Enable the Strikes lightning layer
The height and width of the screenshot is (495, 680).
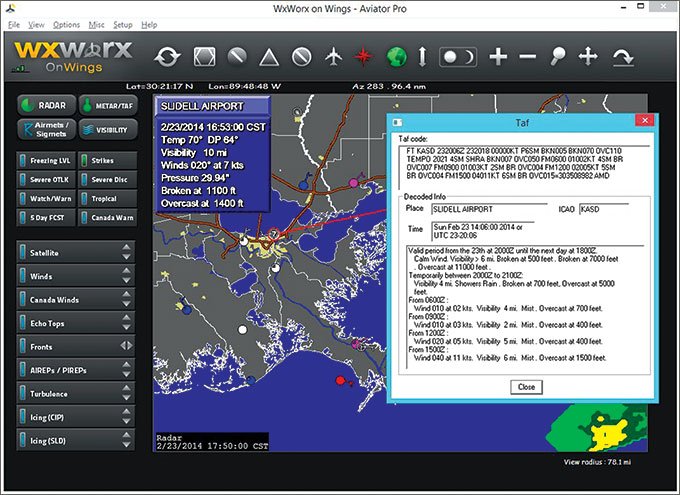click(x=106, y=161)
